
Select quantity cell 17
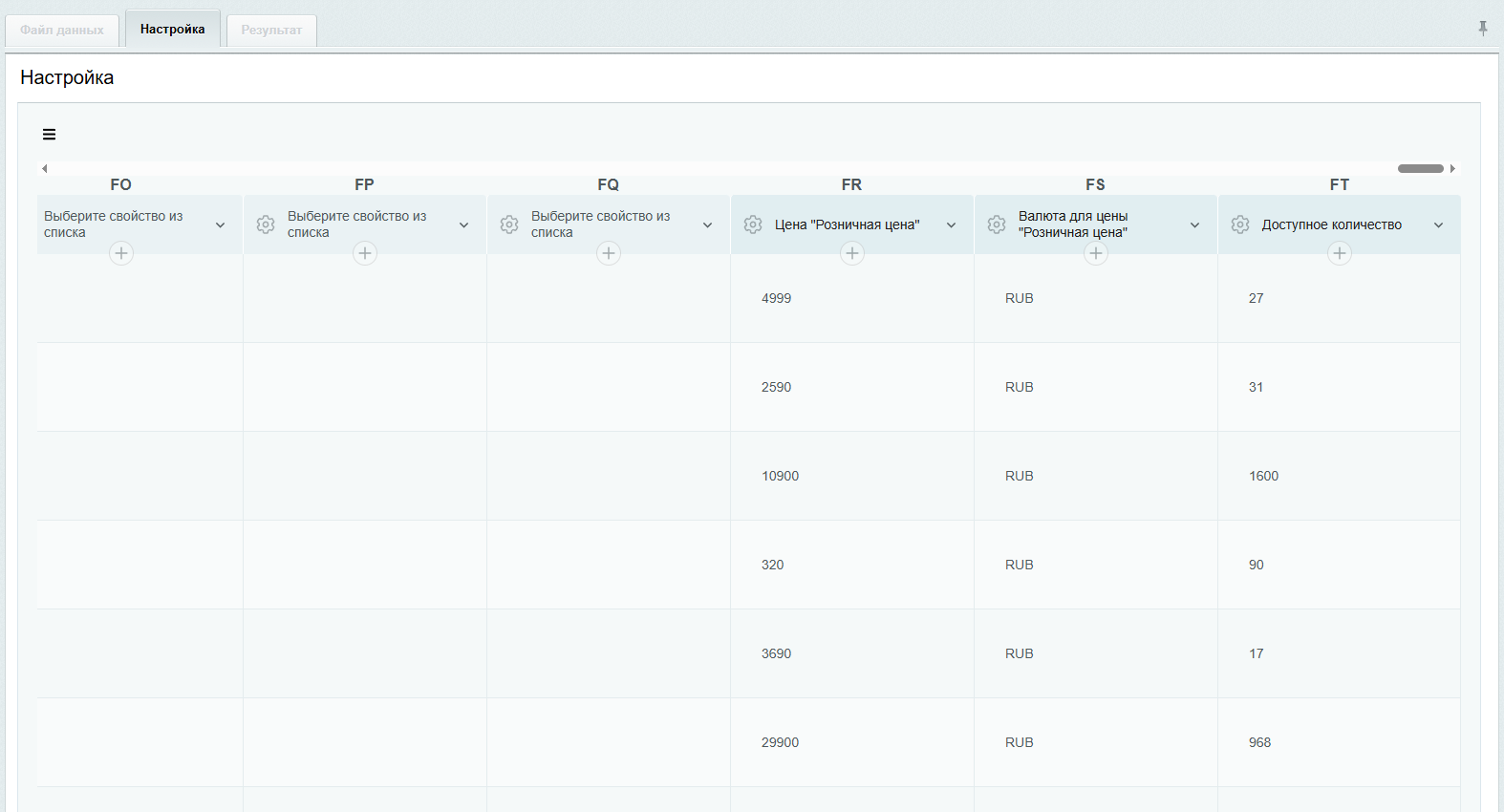tap(1340, 653)
